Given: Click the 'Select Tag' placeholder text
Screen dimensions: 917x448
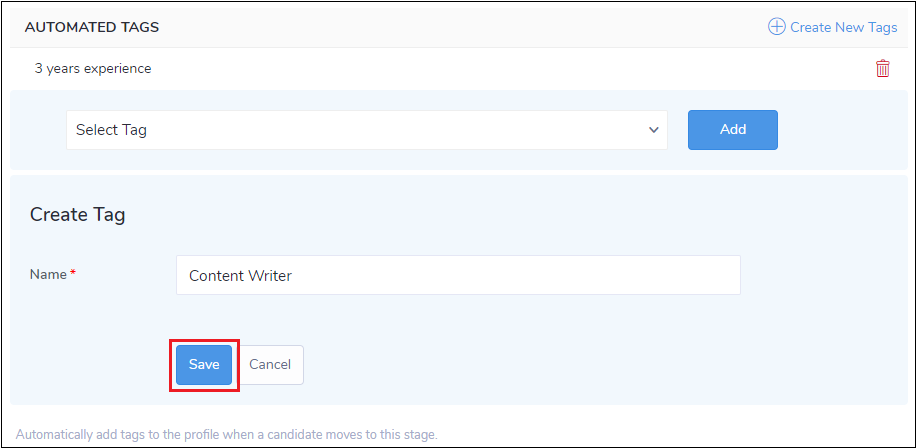Looking at the screenshot, I should 111,130.
